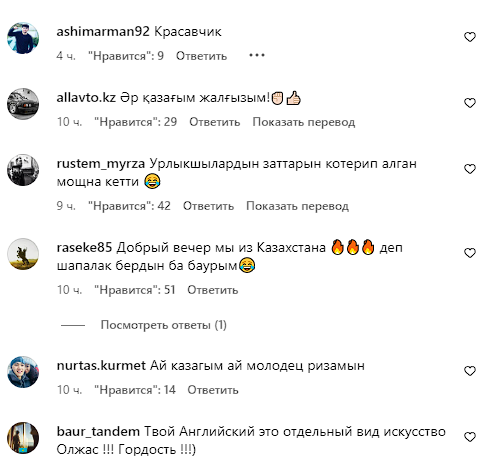487x458 pixels.
Task: Open three-dot options on ashimarman92's comment
Action: [257, 55]
